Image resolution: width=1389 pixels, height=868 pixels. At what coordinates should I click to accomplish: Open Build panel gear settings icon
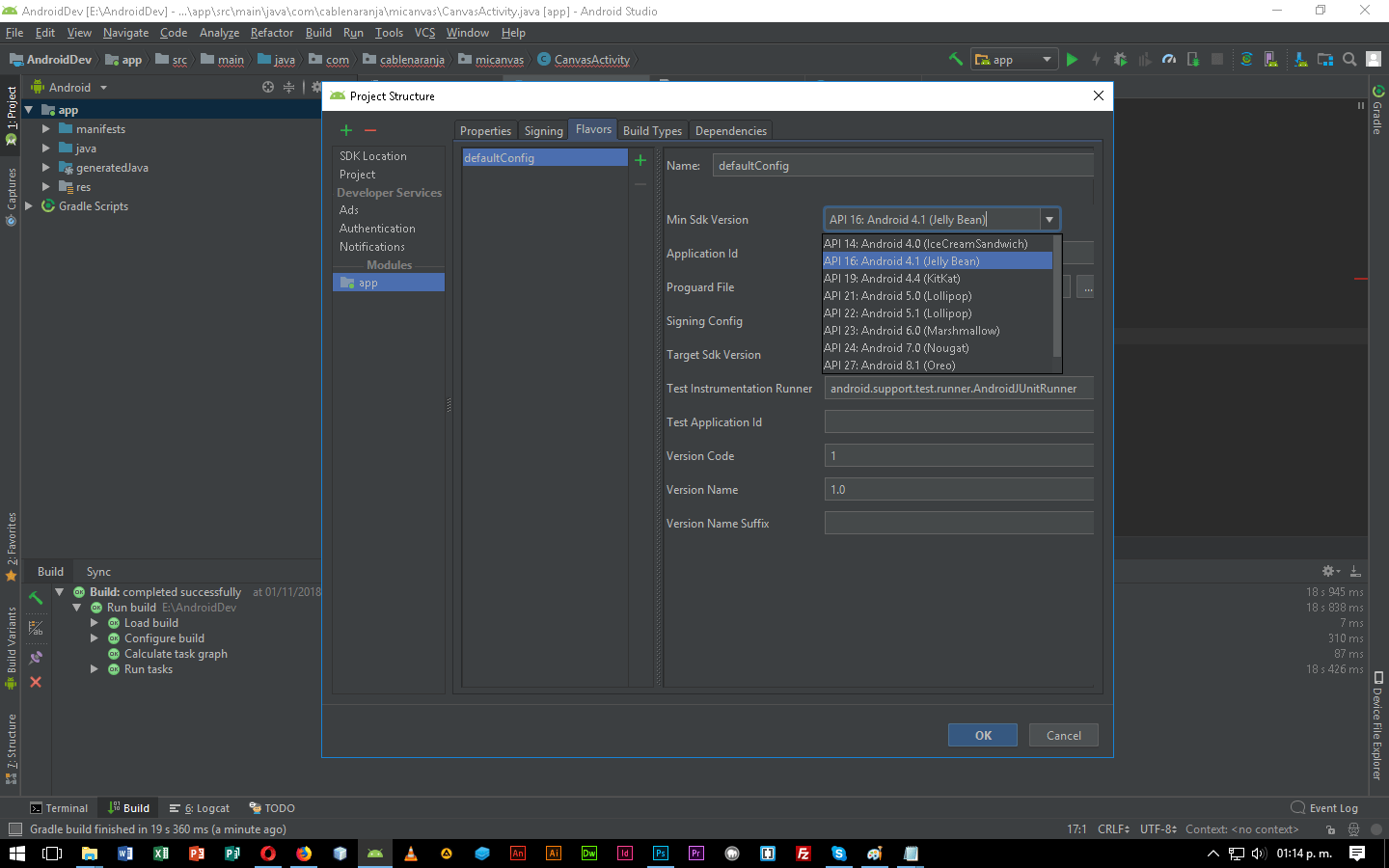point(1330,571)
